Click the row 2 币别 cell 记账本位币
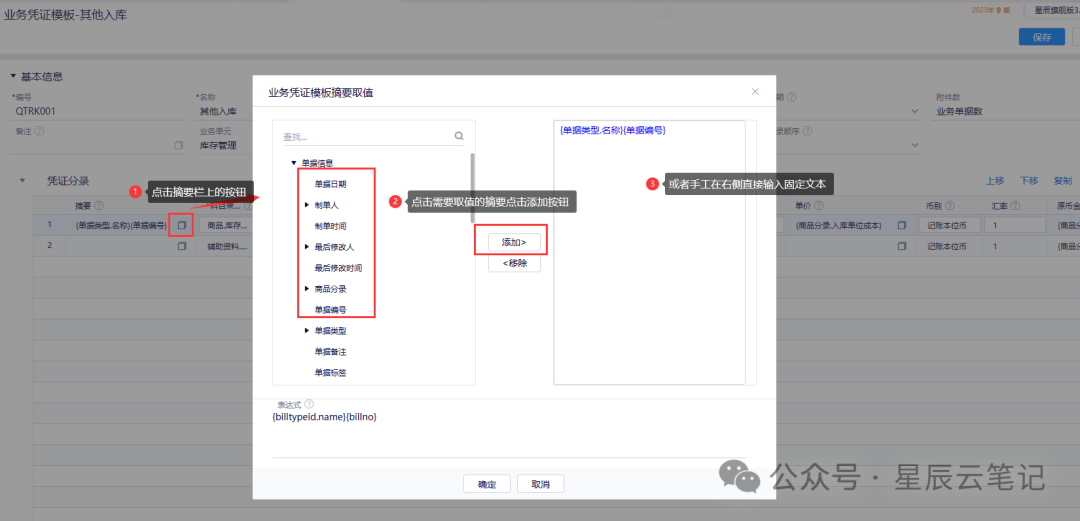 click(x=949, y=246)
